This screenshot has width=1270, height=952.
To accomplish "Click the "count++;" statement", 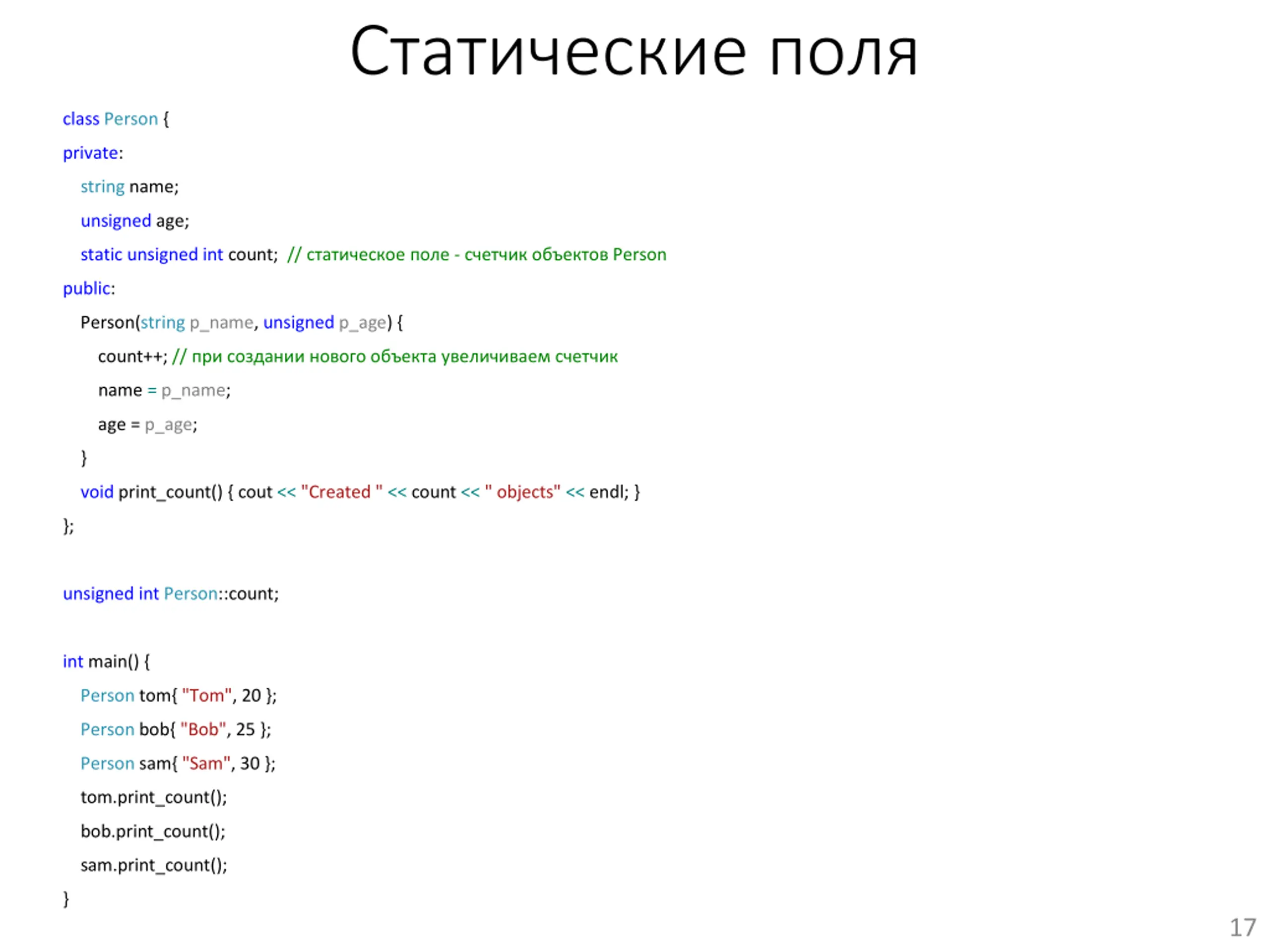I will click(132, 357).
